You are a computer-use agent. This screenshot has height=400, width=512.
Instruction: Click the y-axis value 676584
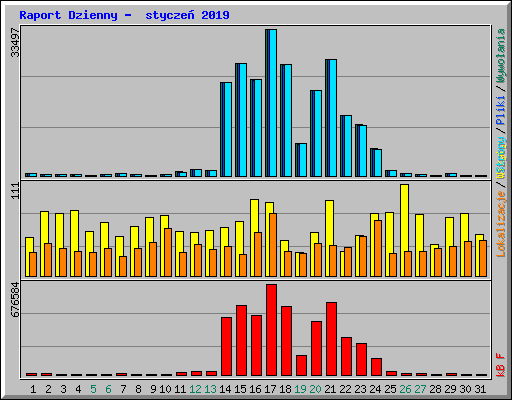tap(15, 299)
